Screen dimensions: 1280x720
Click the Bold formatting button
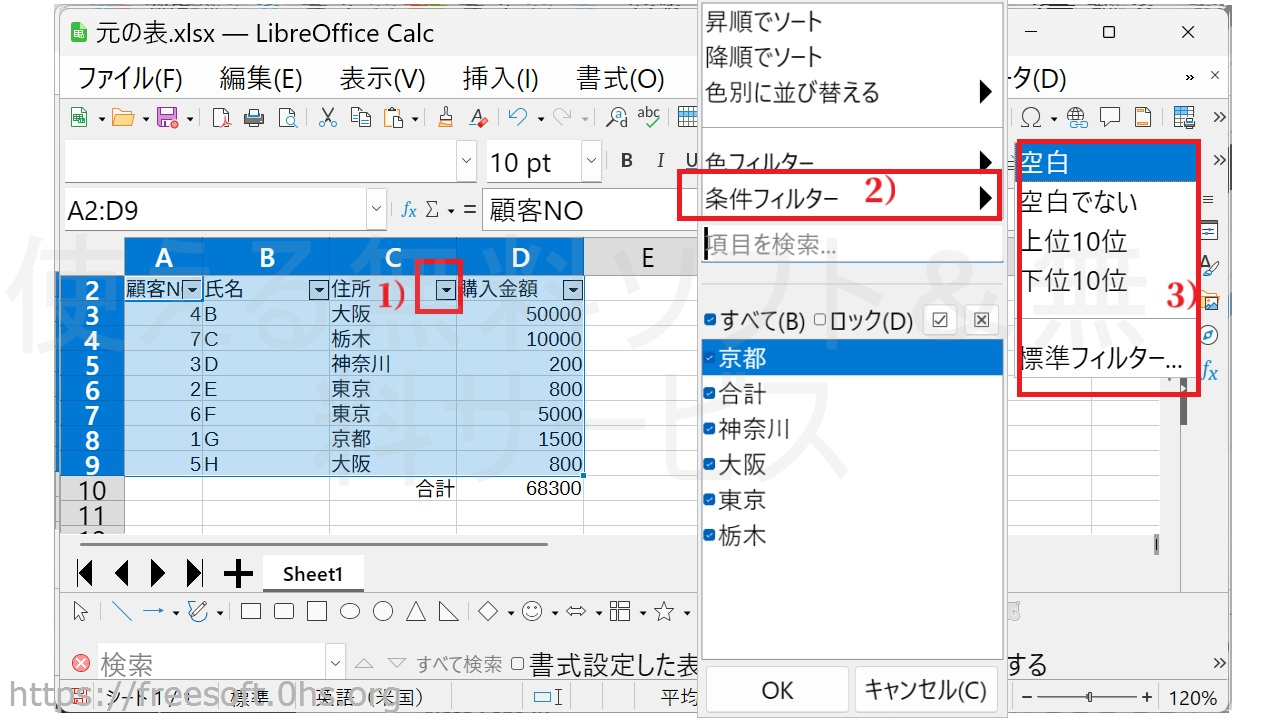click(x=627, y=161)
